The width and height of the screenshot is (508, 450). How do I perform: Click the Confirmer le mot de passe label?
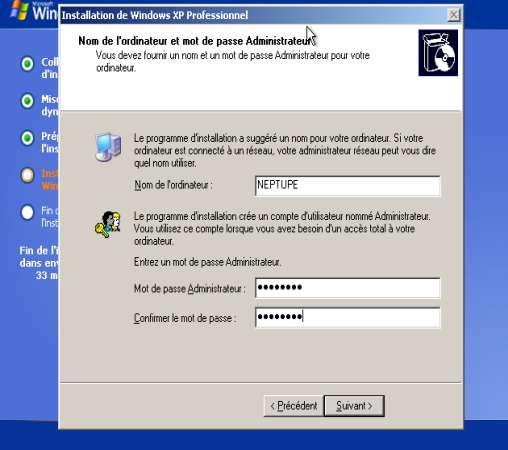184,318
